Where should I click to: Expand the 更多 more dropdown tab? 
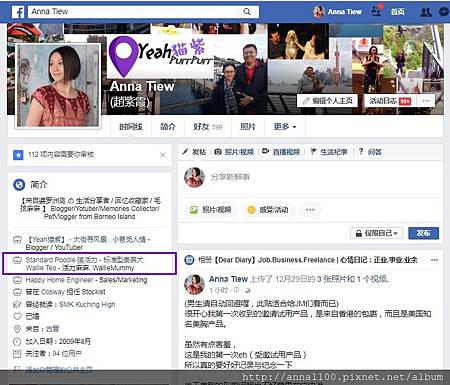coord(285,127)
